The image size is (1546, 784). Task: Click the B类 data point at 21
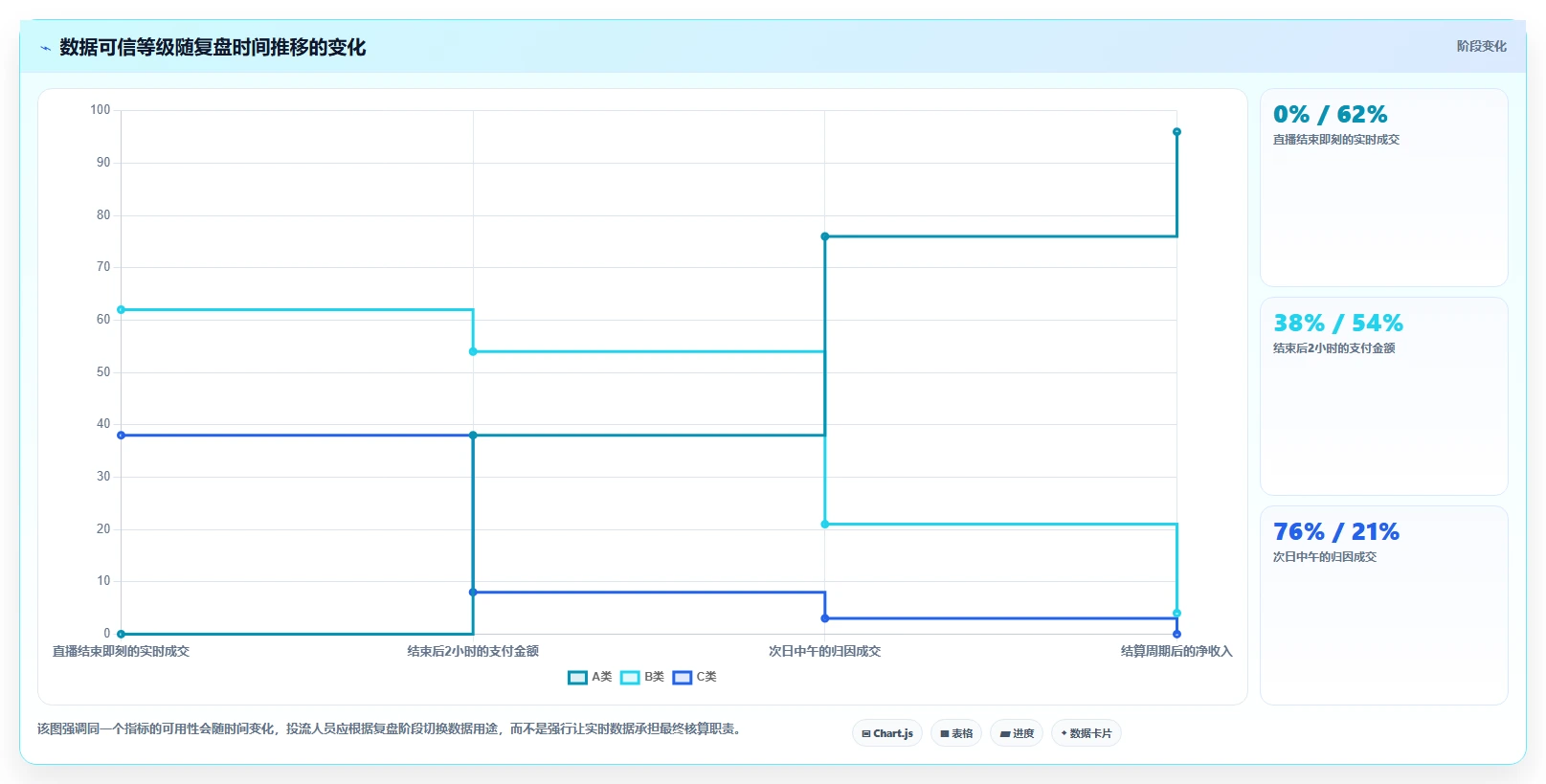coord(825,525)
